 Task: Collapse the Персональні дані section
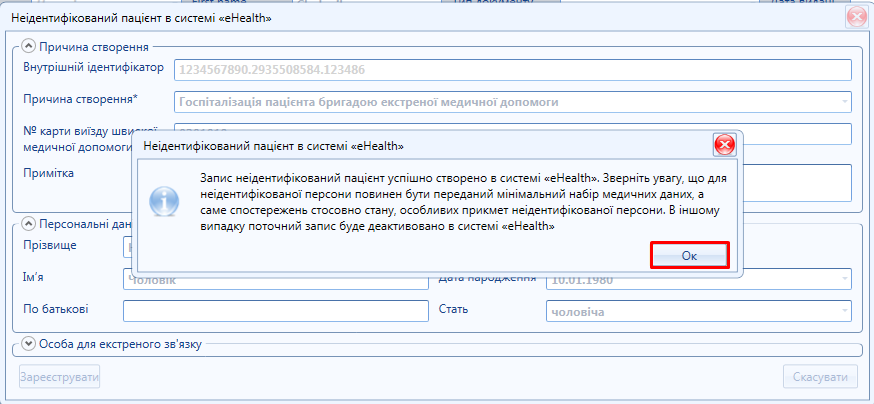point(28,223)
